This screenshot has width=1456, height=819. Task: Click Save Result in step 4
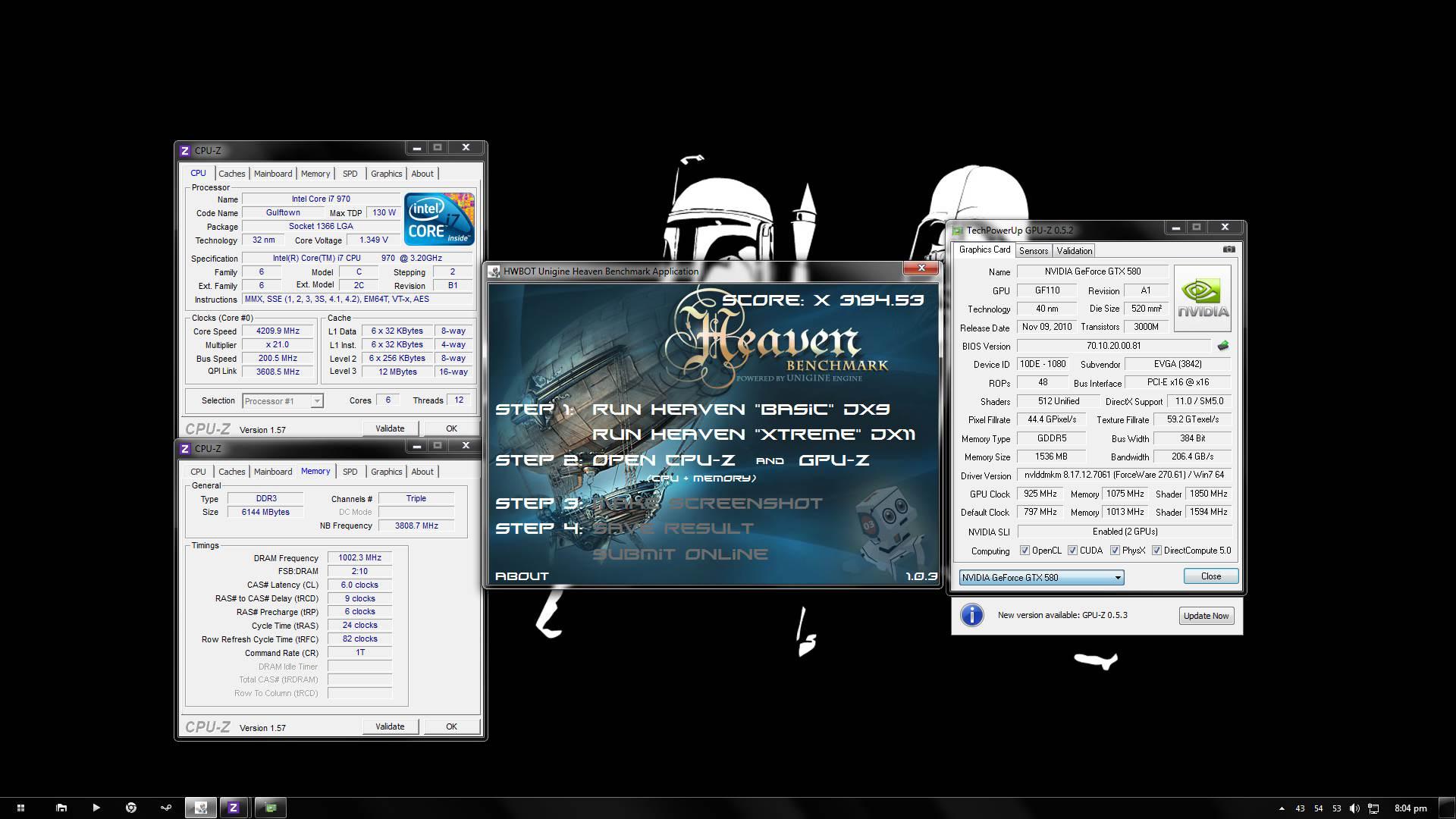tap(673, 529)
